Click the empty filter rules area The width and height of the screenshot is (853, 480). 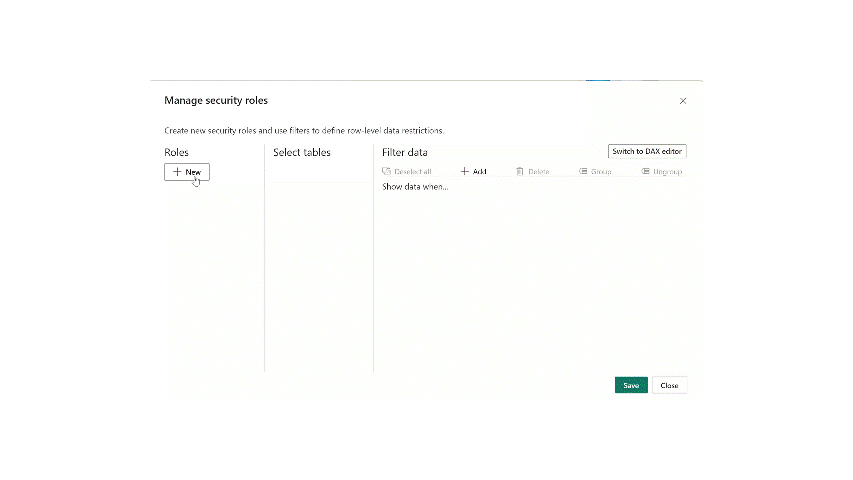pyautogui.click(x=530, y=280)
